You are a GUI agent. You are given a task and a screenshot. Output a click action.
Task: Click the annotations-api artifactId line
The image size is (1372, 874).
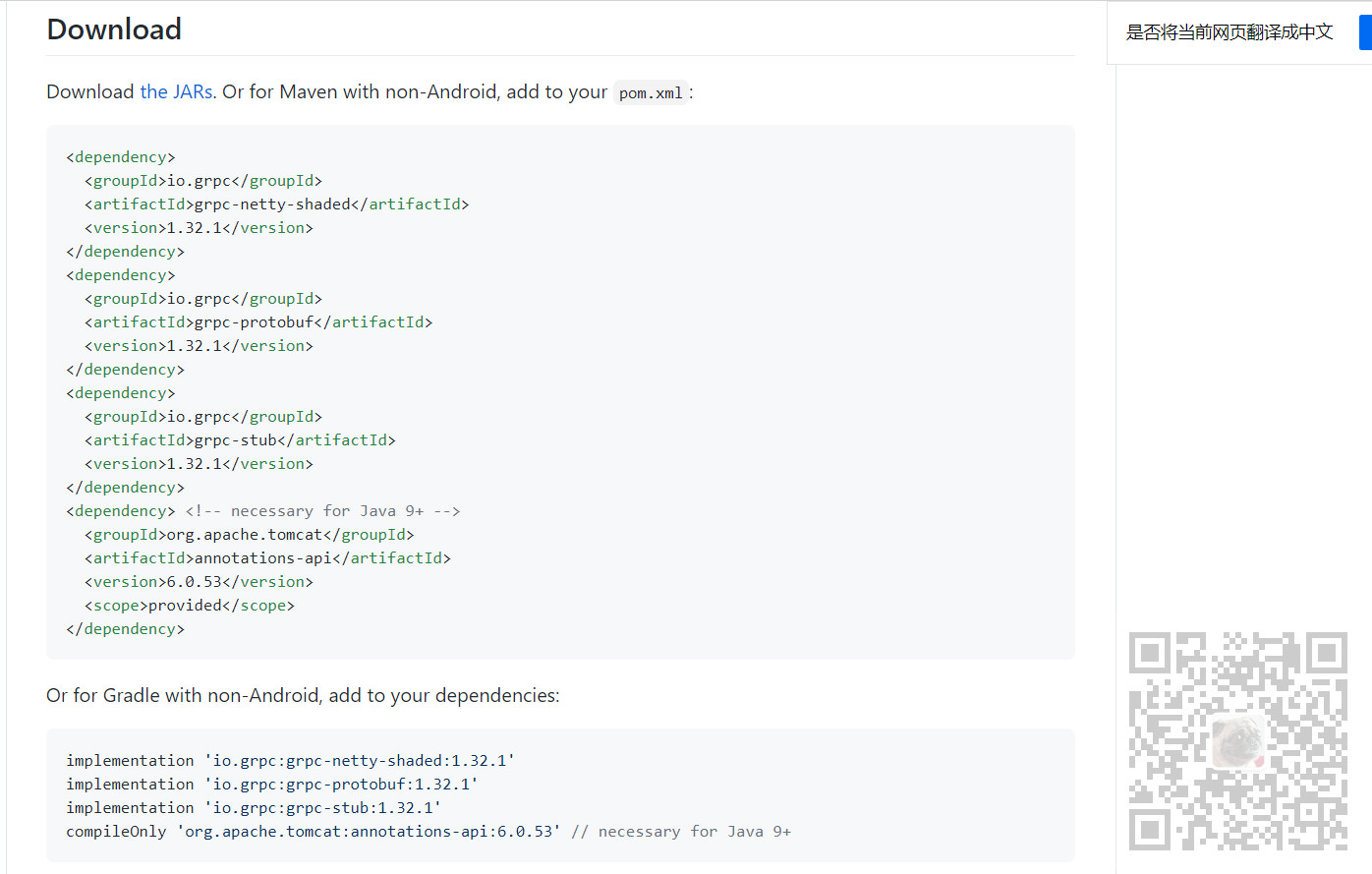pyautogui.click(x=267, y=558)
